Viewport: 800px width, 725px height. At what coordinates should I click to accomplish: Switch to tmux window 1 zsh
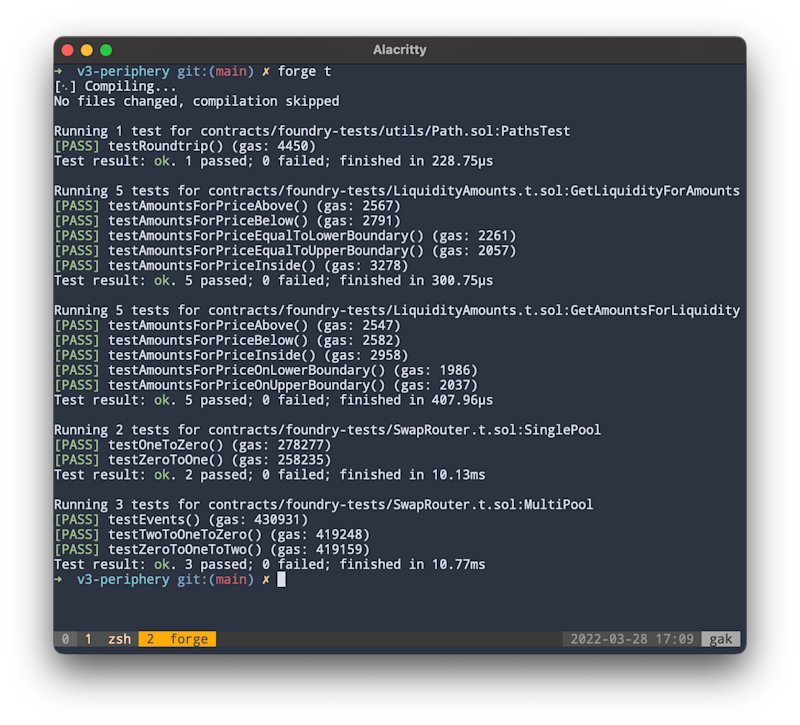point(108,639)
